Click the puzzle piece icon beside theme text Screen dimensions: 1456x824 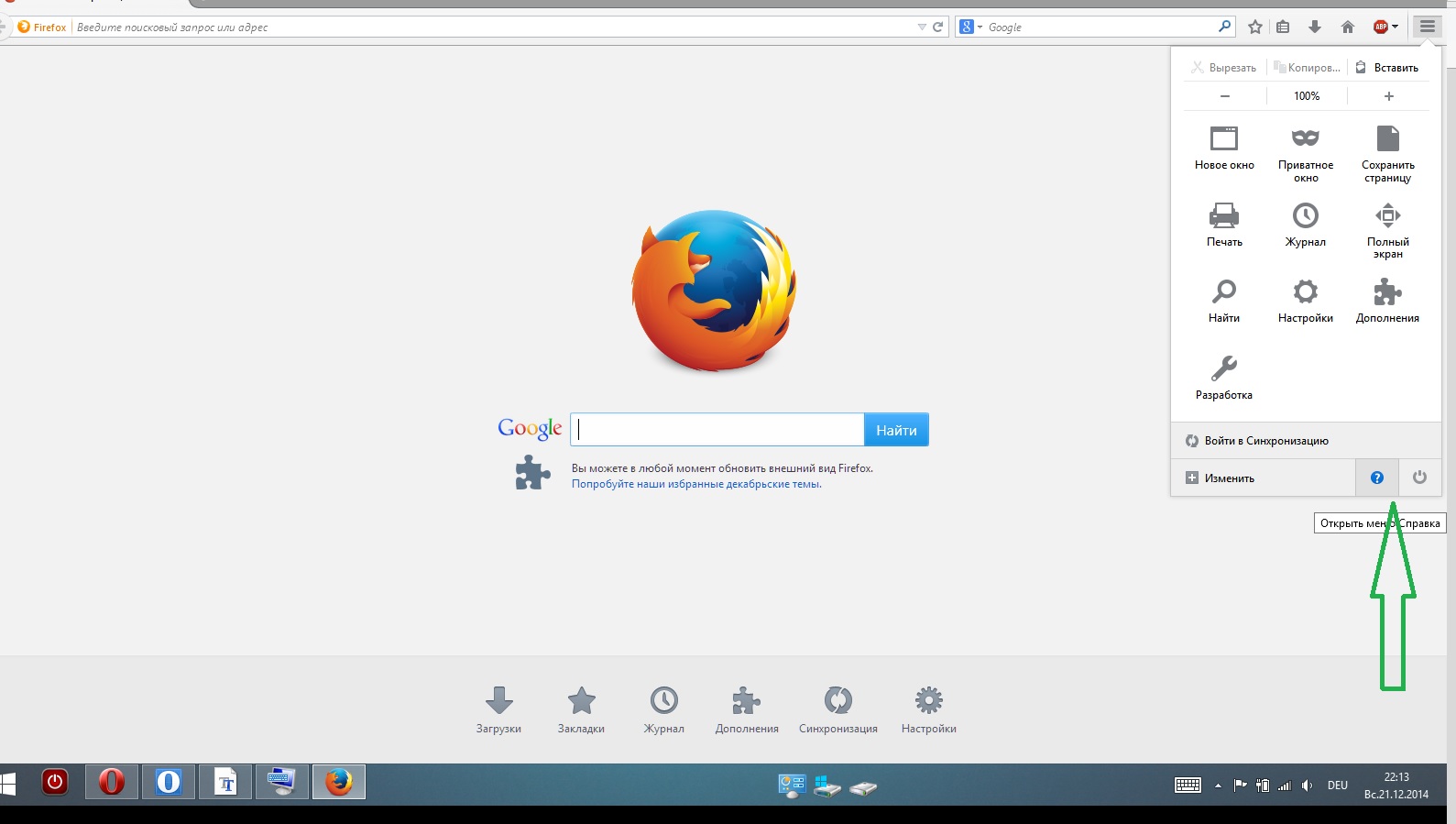pyautogui.click(x=533, y=473)
